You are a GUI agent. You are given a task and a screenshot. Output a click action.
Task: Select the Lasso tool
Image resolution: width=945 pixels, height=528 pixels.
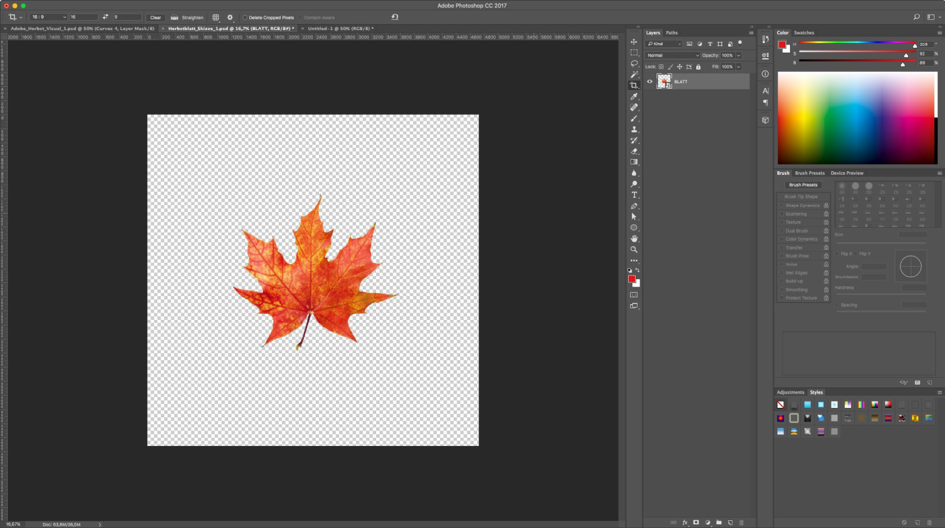coord(634,64)
